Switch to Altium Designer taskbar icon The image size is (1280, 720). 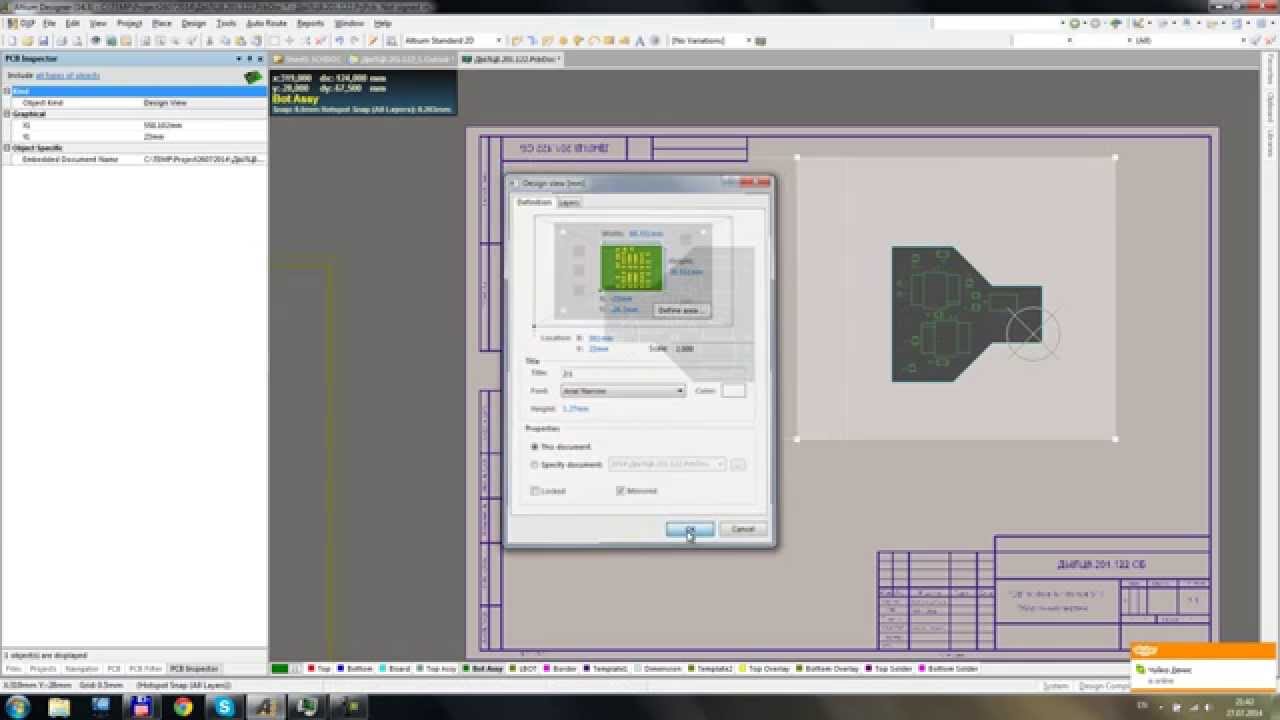pos(266,707)
